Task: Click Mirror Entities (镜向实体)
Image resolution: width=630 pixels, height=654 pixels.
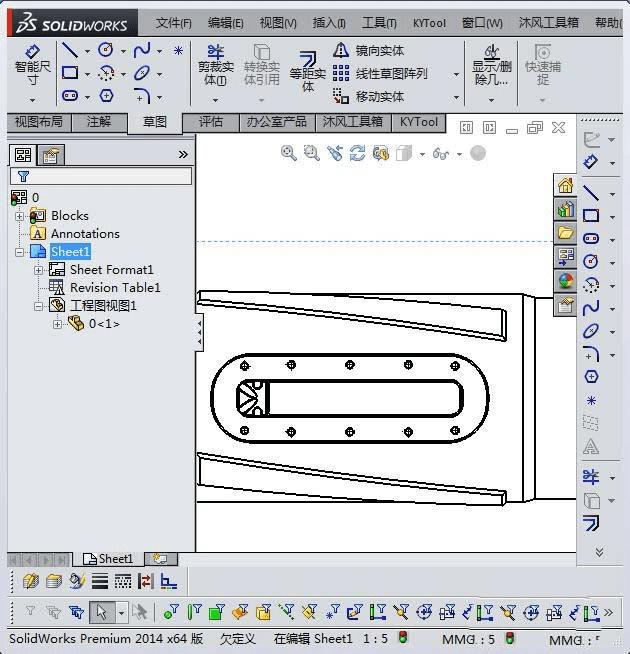Action: tap(368, 50)
